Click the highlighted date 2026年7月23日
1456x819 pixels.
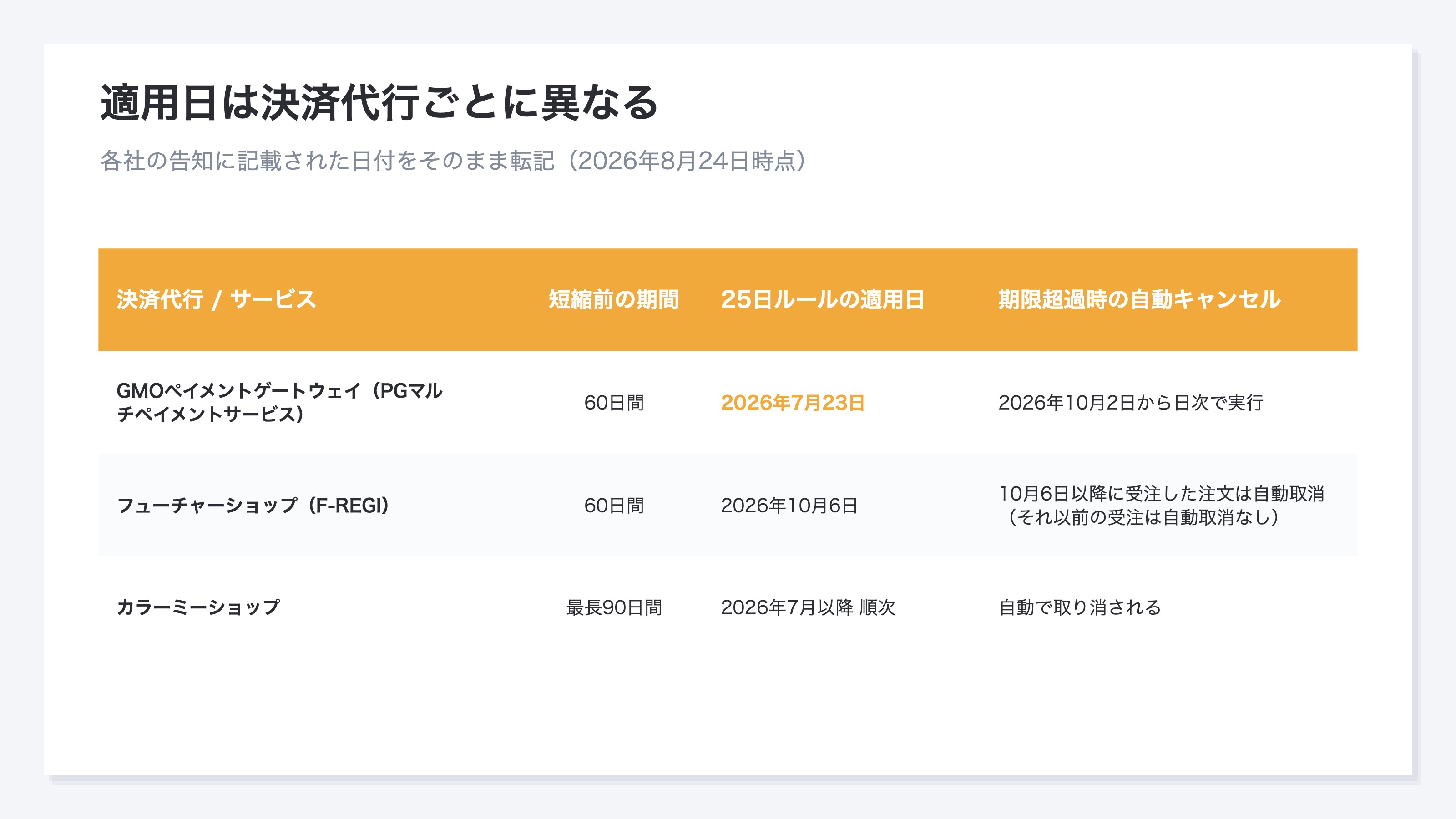793,402
